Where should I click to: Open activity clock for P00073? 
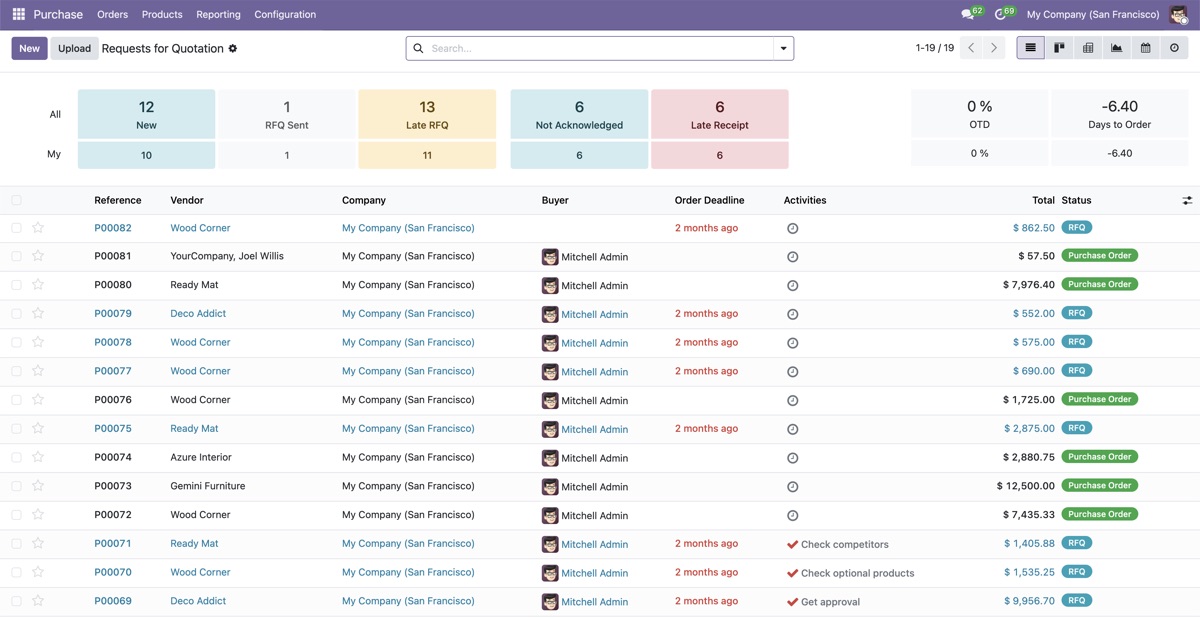[x=792, y=487]
